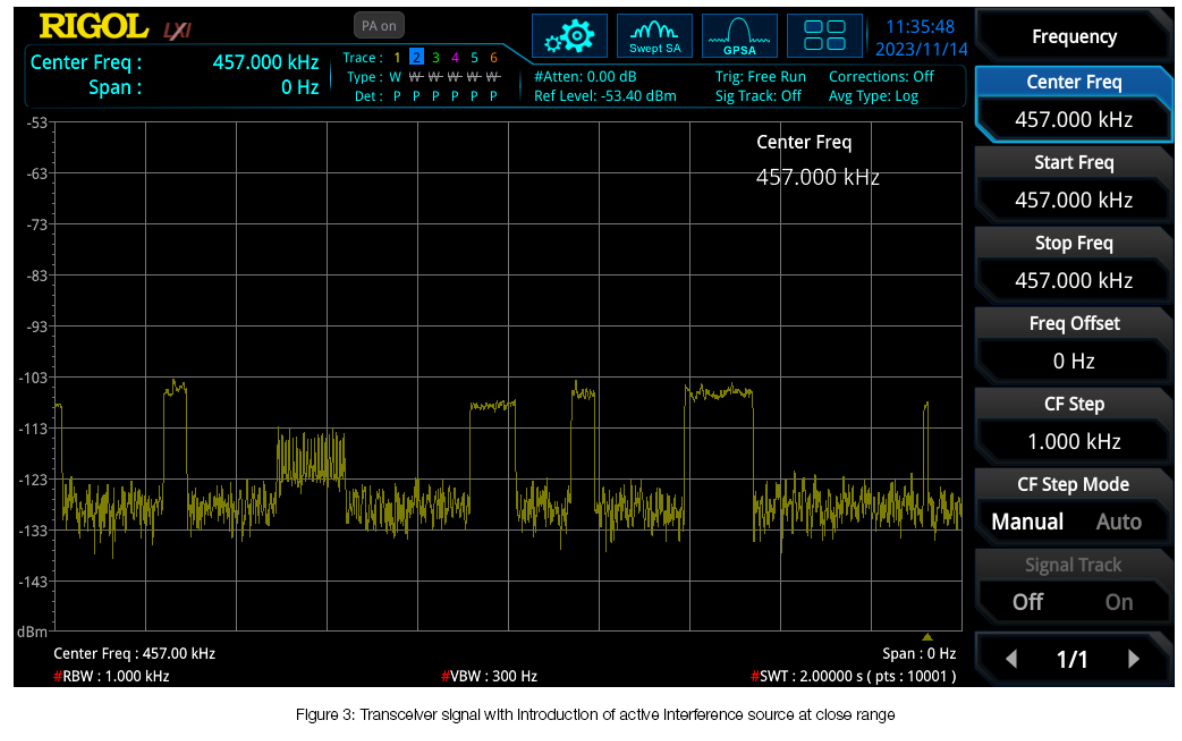
Task: Open the Frequency menu header
Action: click(x=1073, y=37)
